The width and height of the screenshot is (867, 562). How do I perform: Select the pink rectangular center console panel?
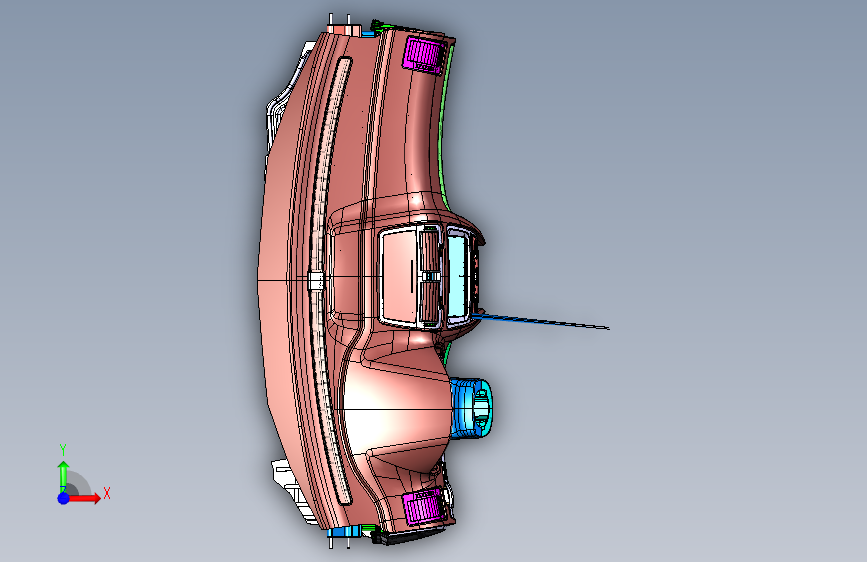400,276
